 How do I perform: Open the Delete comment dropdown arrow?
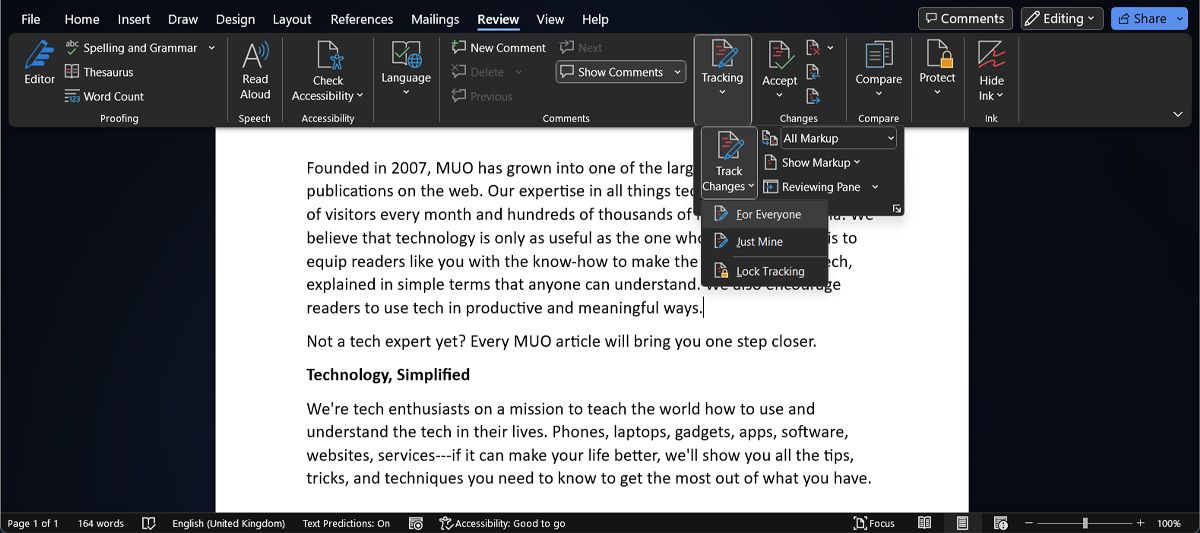click(518, 72)
